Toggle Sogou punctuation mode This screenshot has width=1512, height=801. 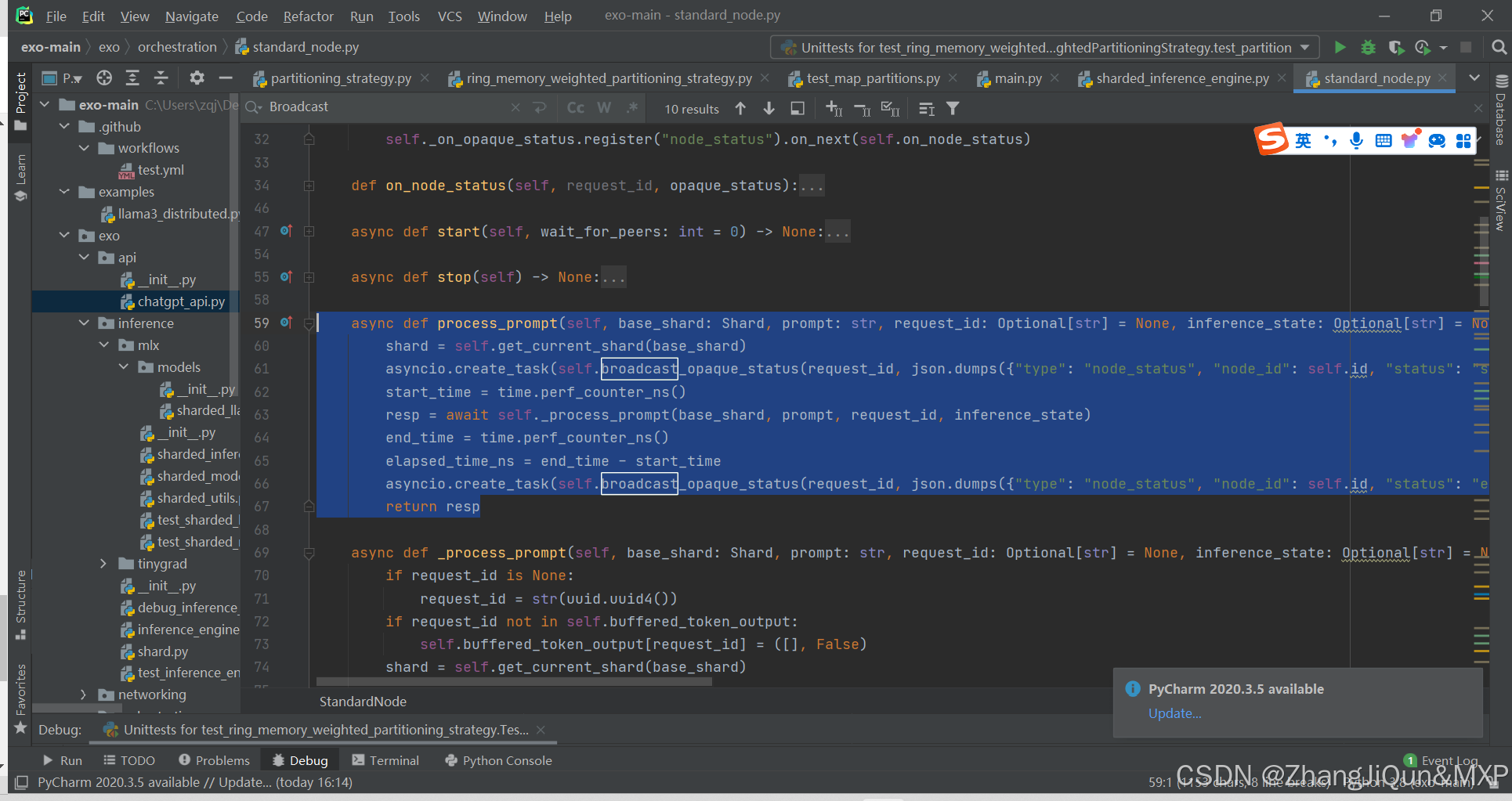pyautogui.click(x=1329, y=140)
